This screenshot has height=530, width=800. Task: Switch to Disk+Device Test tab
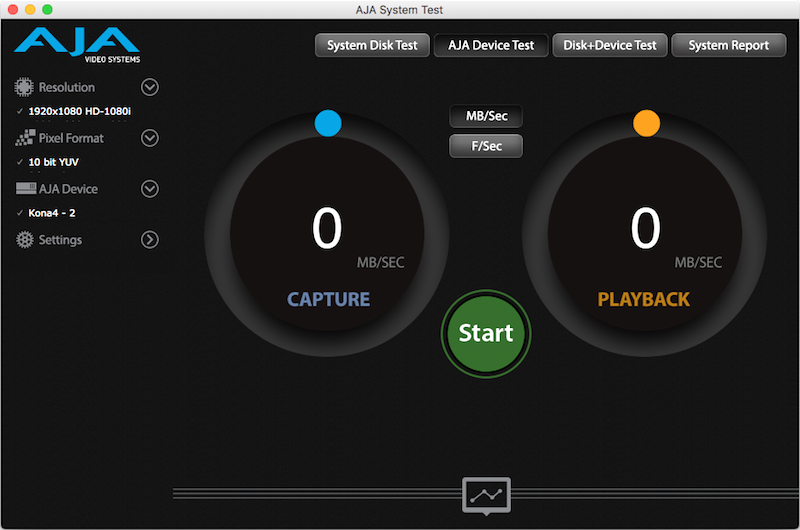609,45
